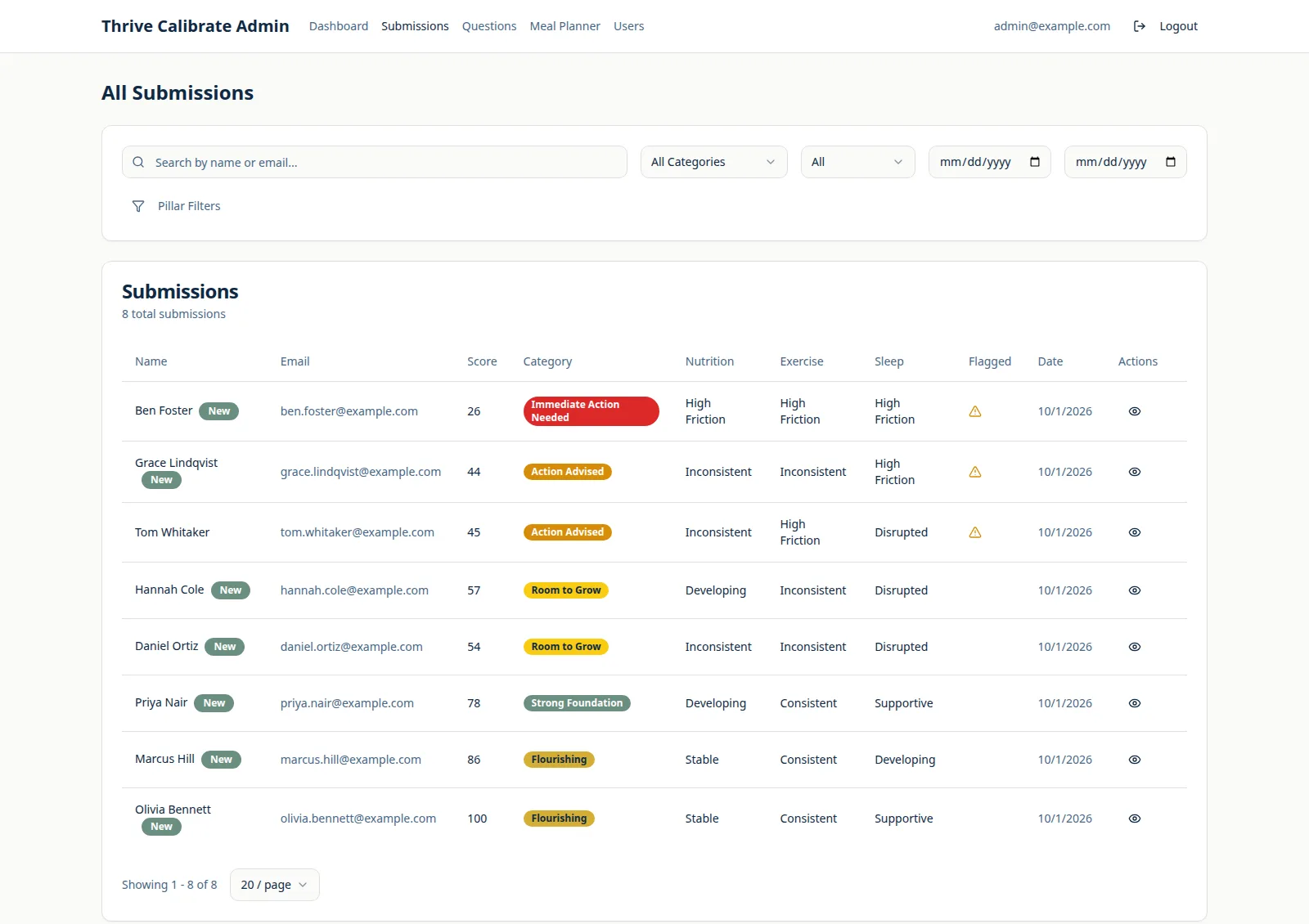Click into the name or email search field

tap(375, 162)
